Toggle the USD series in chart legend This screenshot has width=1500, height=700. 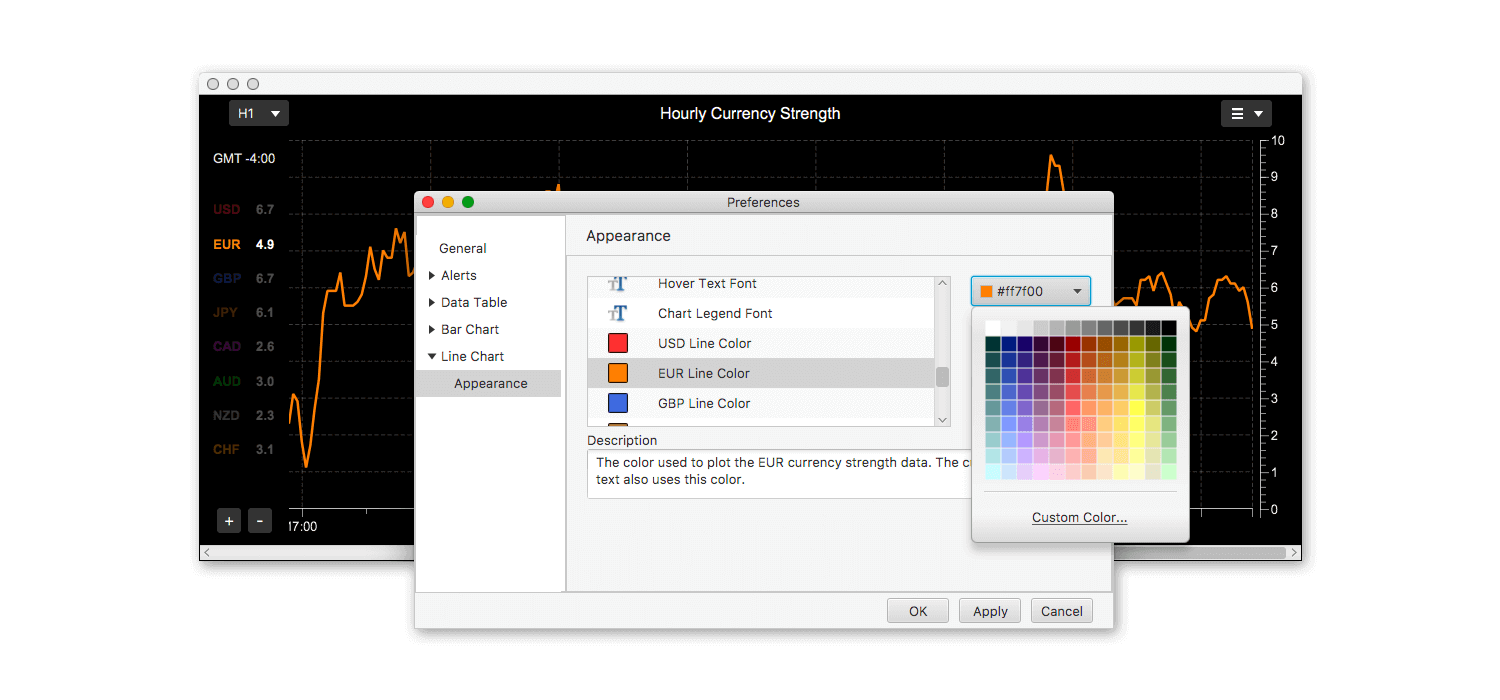(x=225, y=209)
